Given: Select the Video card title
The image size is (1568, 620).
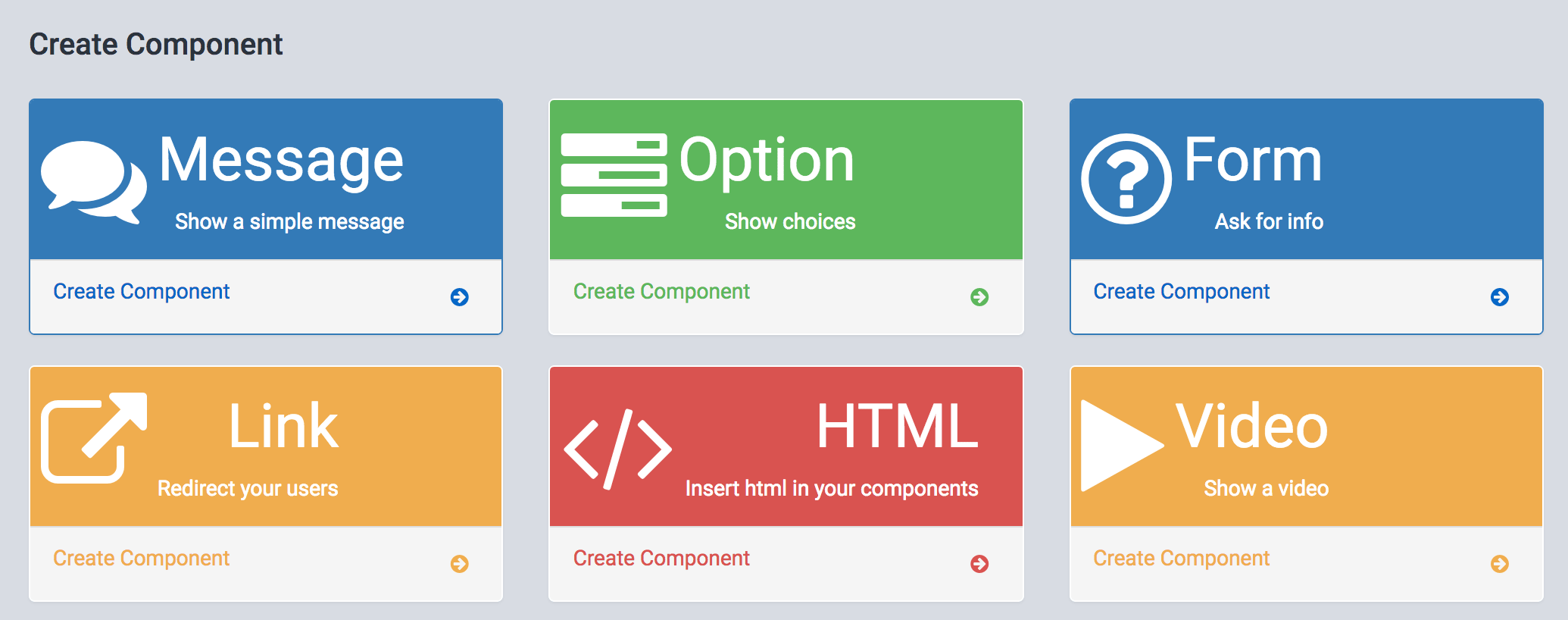Looking at the screenshot, I should pyautogui.click(x=1252, y=426).
